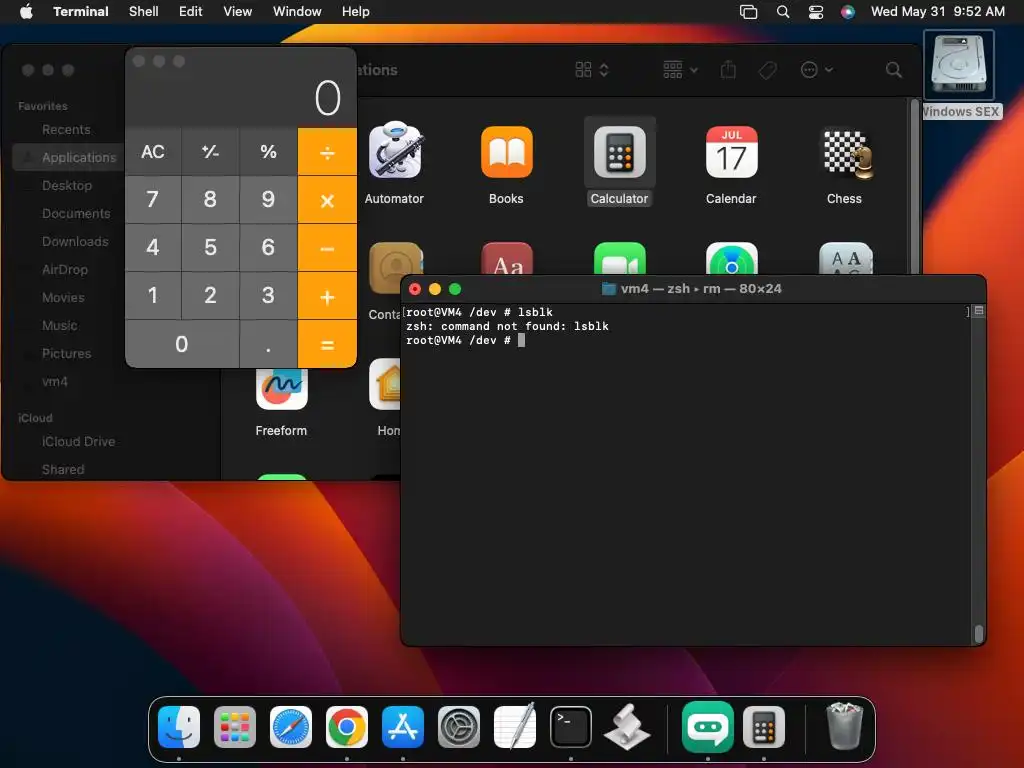
Task: Click the Terminal window vertical scrollbar
Action: point(978,633)
